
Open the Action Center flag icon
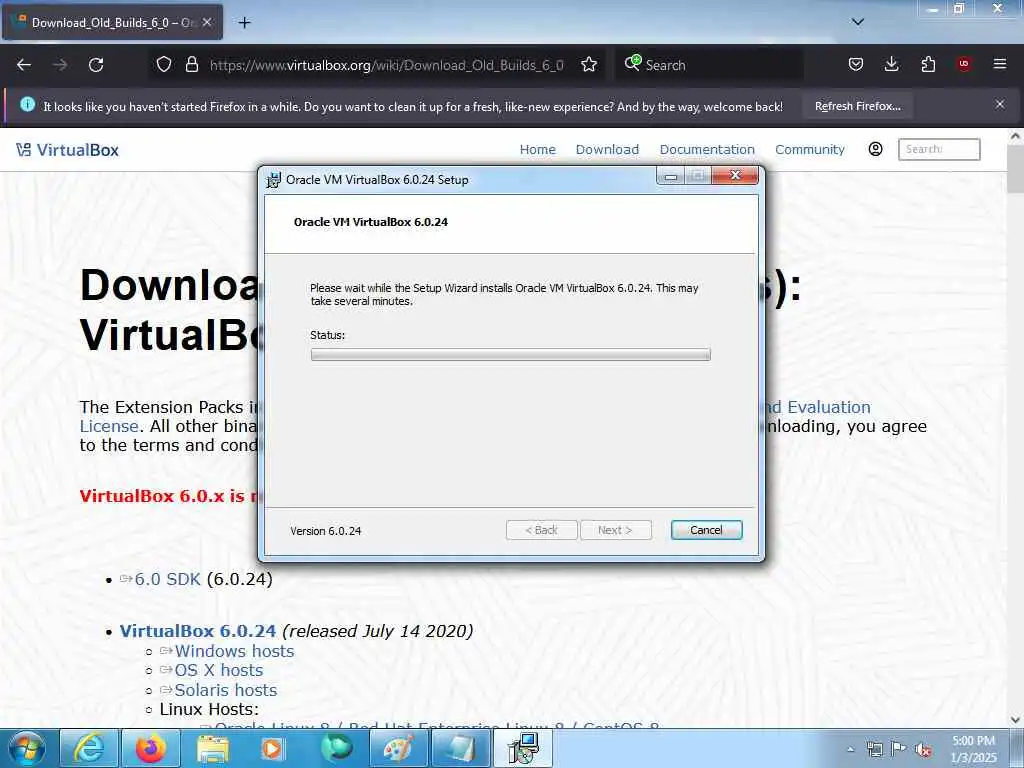click(899, 750)
